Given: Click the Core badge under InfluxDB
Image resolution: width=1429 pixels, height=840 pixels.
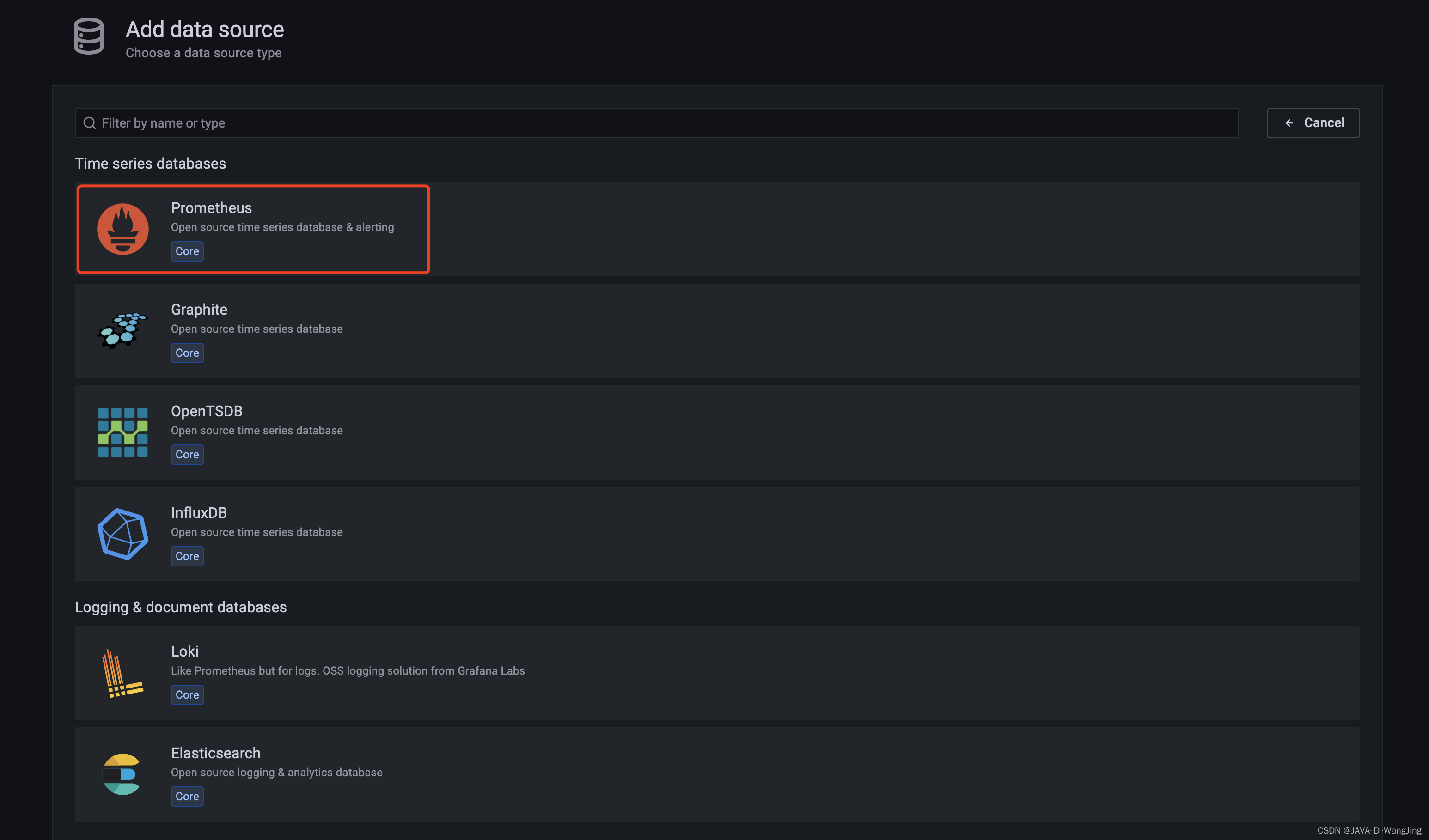Looking at the screenshot, I should tap(187, 556).
